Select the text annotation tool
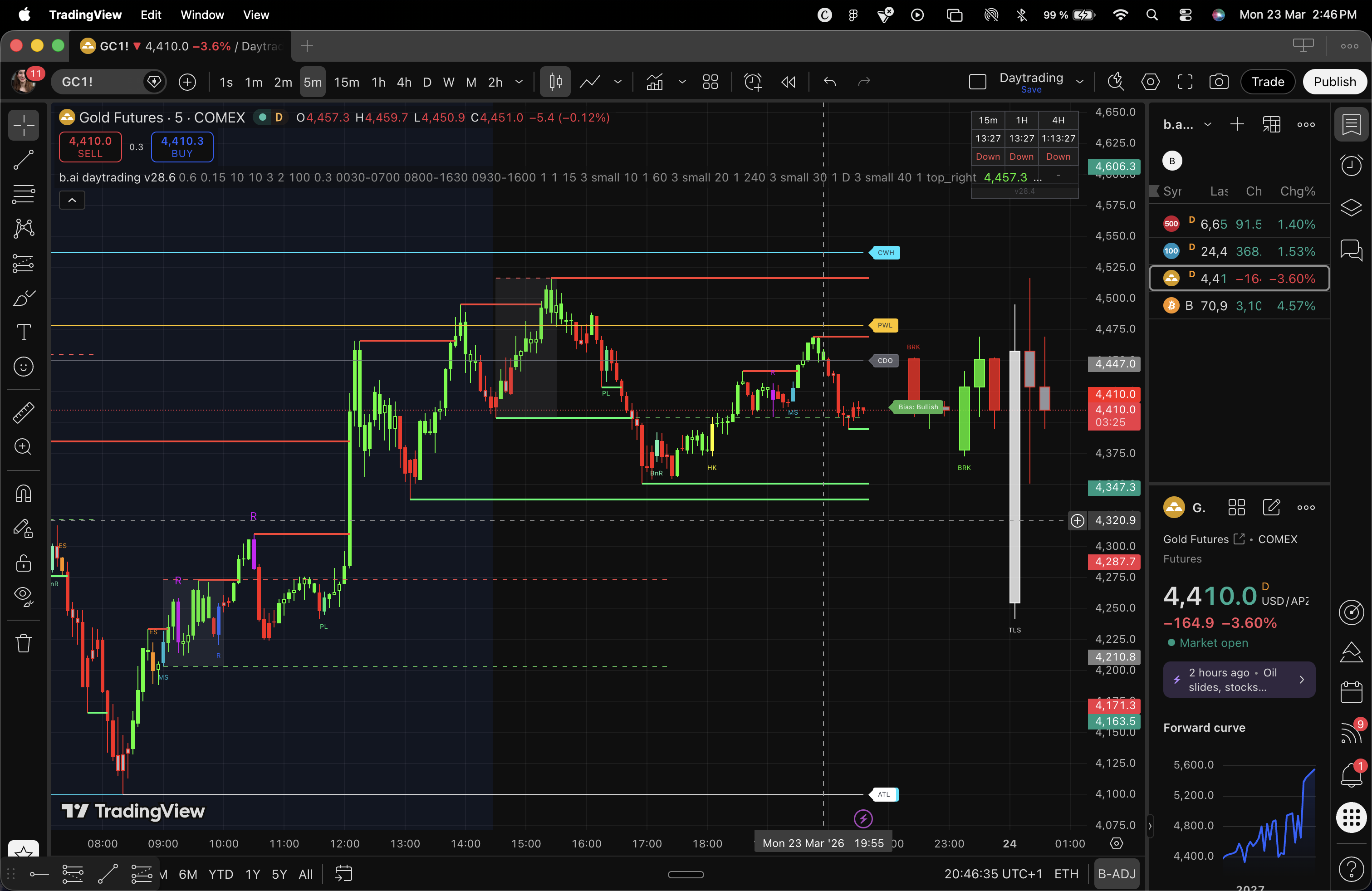Image resolution: width=1372 pixels, height=891 pixels. coord(24,333)
